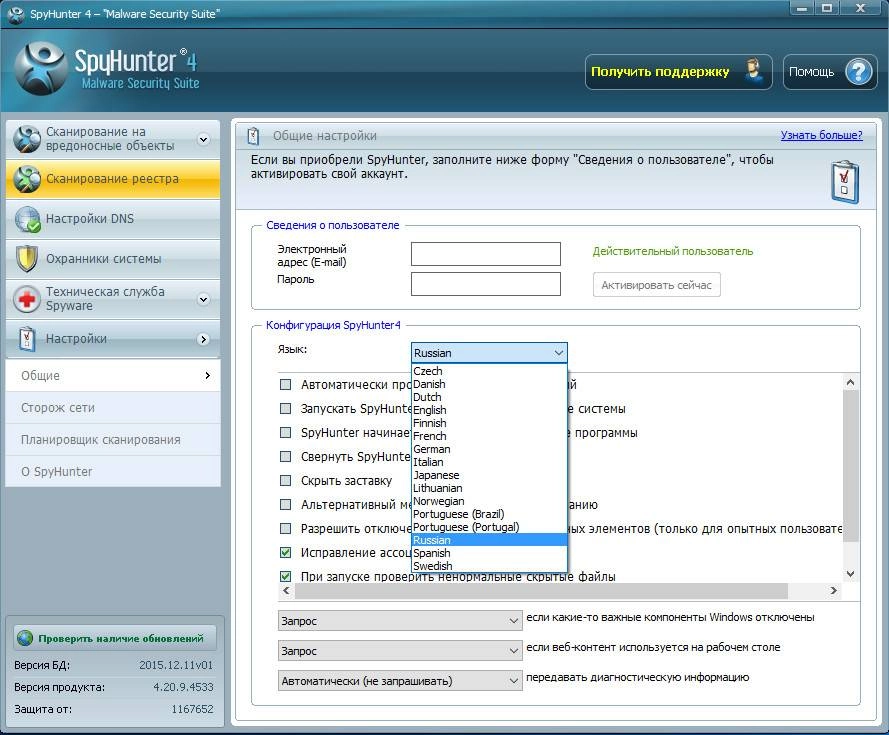Select Portuguese (Brazil) language option
The width and height of the screenshot is (889, 735).
(489, 514)
